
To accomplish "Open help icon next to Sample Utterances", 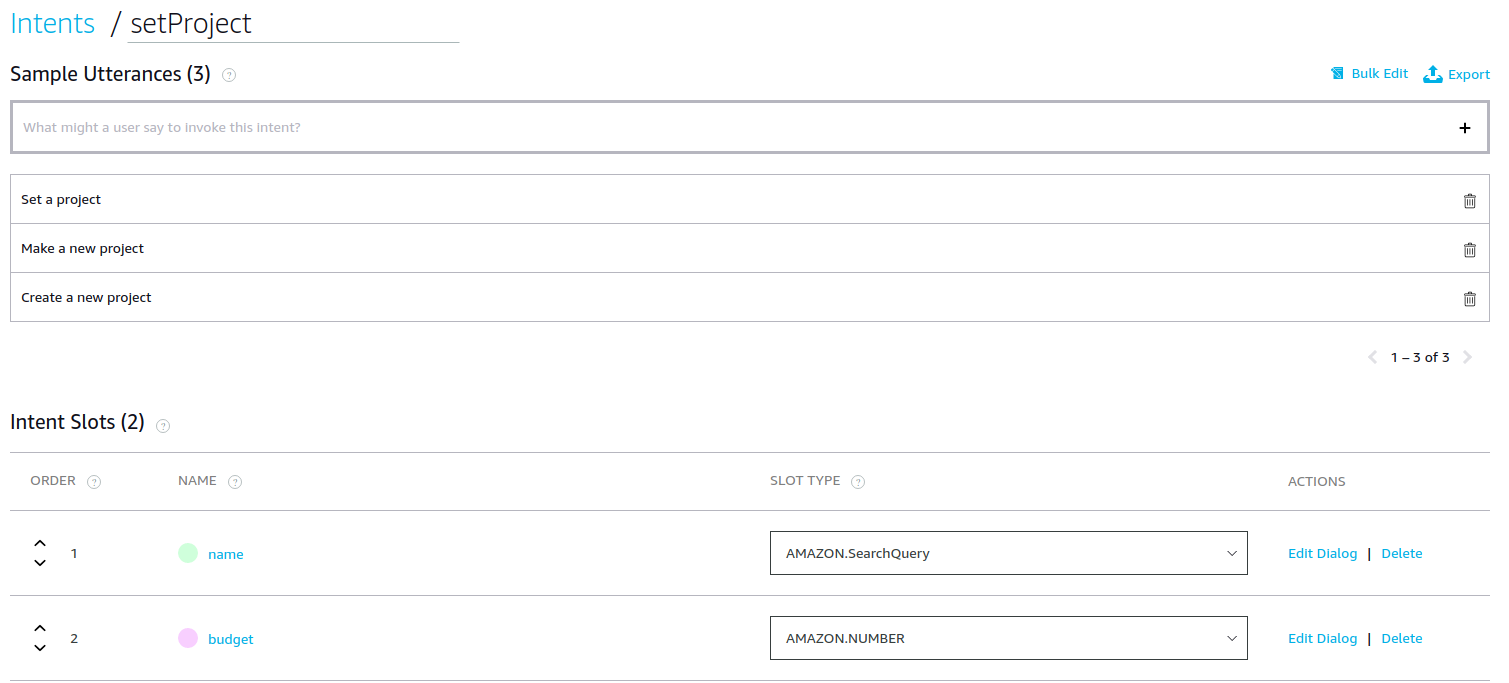I will (x=229, y=75).
